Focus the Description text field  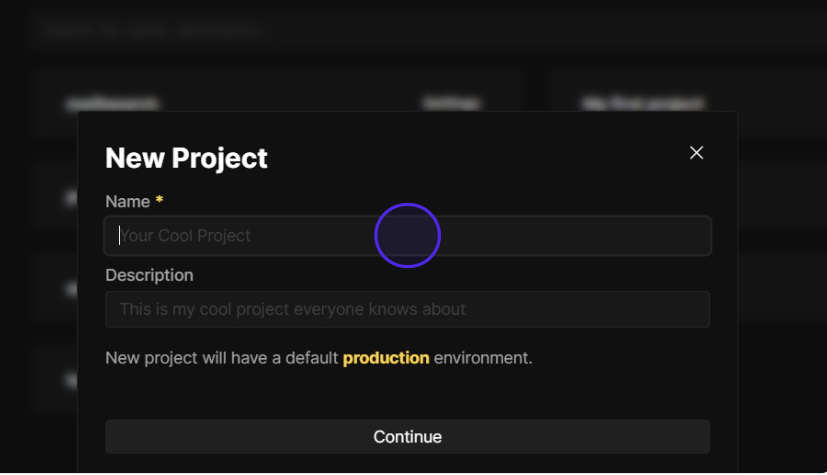(407, 309)
